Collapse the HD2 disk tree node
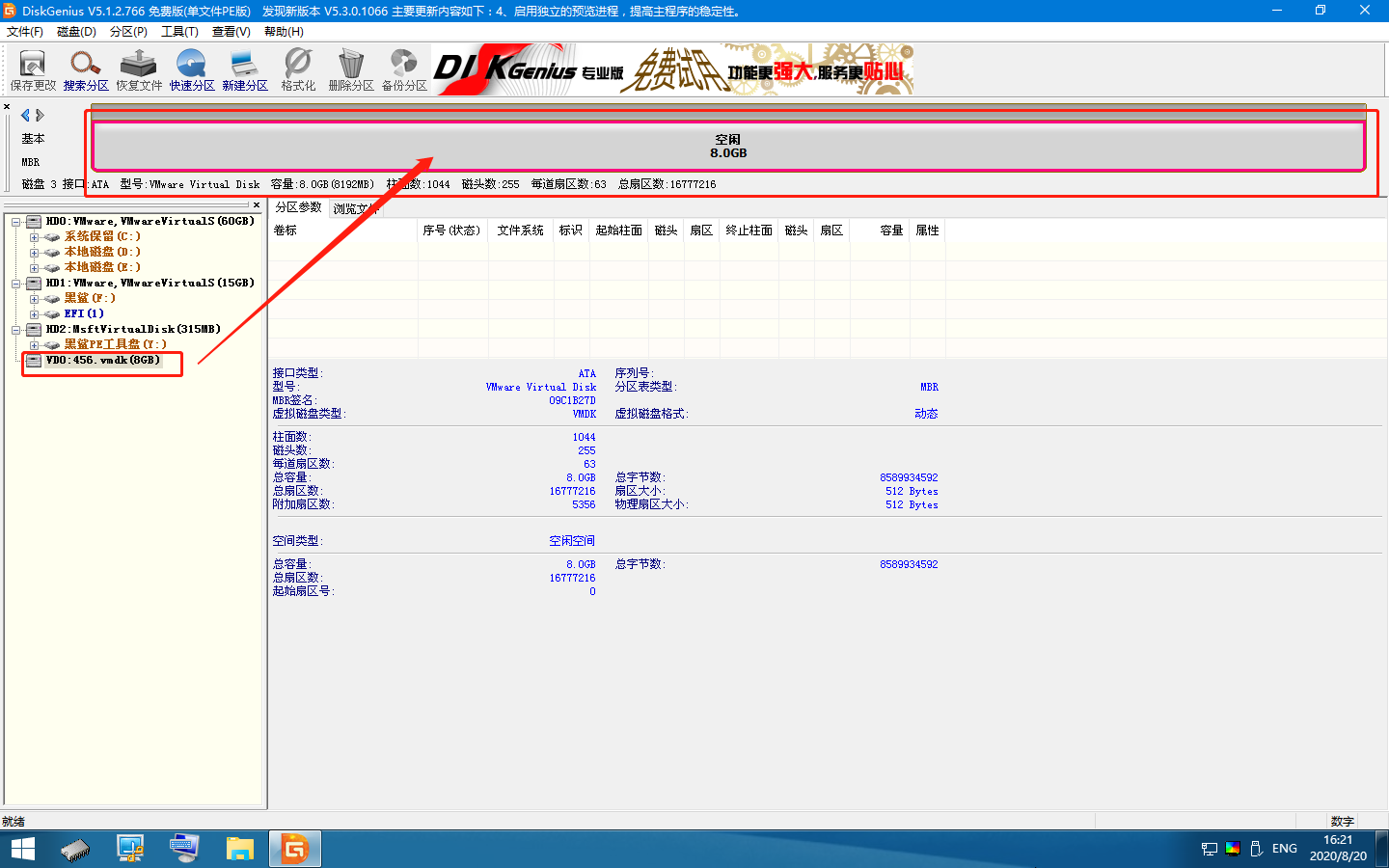This screenshot has height=868, width=1389. pos(15,330)
